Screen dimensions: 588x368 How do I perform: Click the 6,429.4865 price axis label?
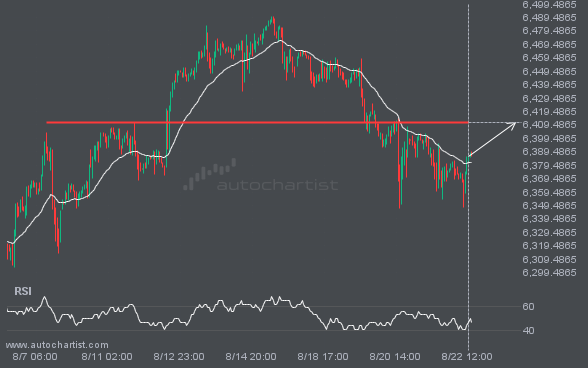pyautogui.click(x=549, y=99)
